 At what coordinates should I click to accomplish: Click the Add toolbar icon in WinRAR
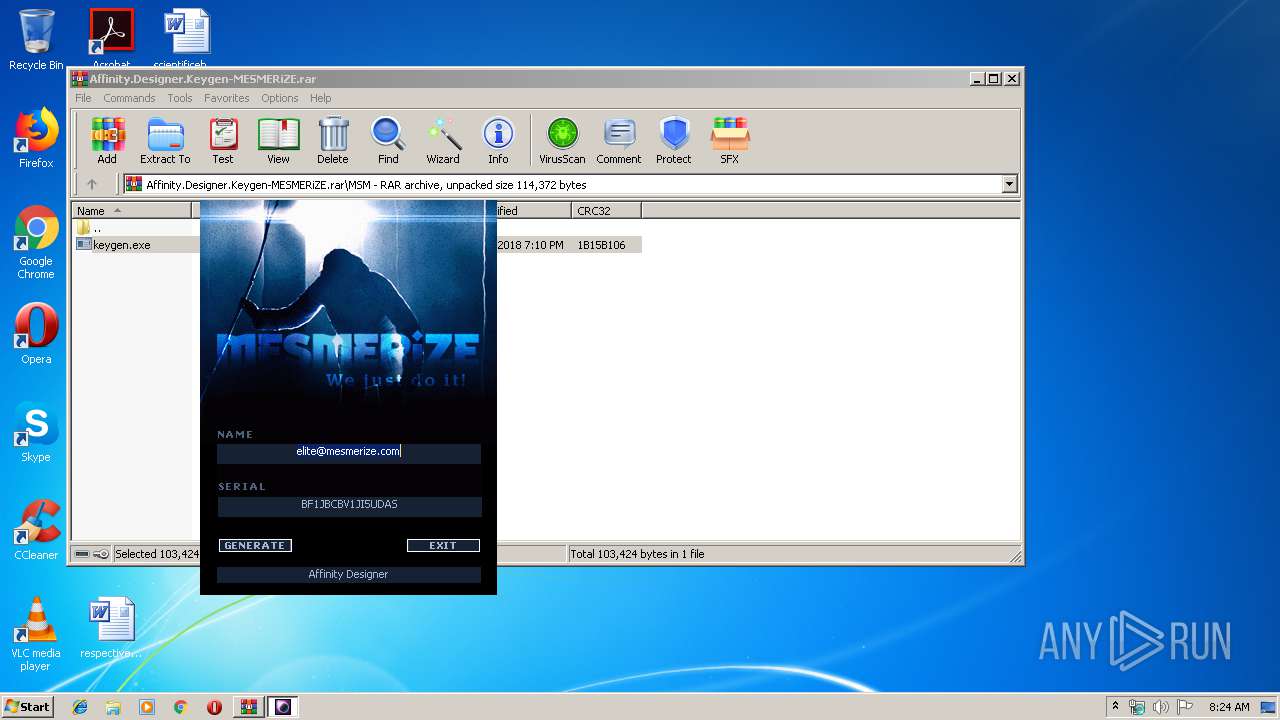(x=107, y=141)
